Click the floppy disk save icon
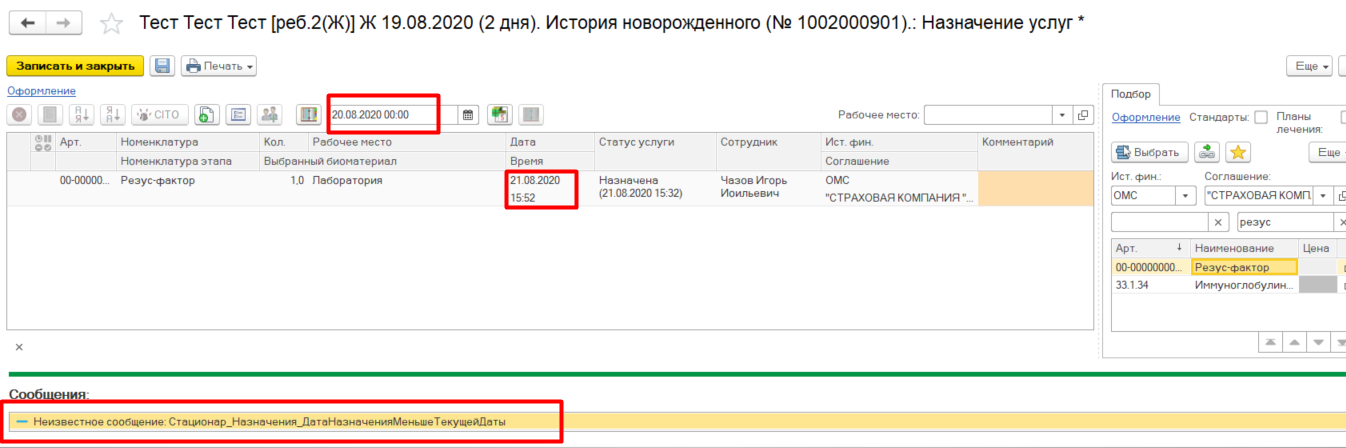 point(163,66)
